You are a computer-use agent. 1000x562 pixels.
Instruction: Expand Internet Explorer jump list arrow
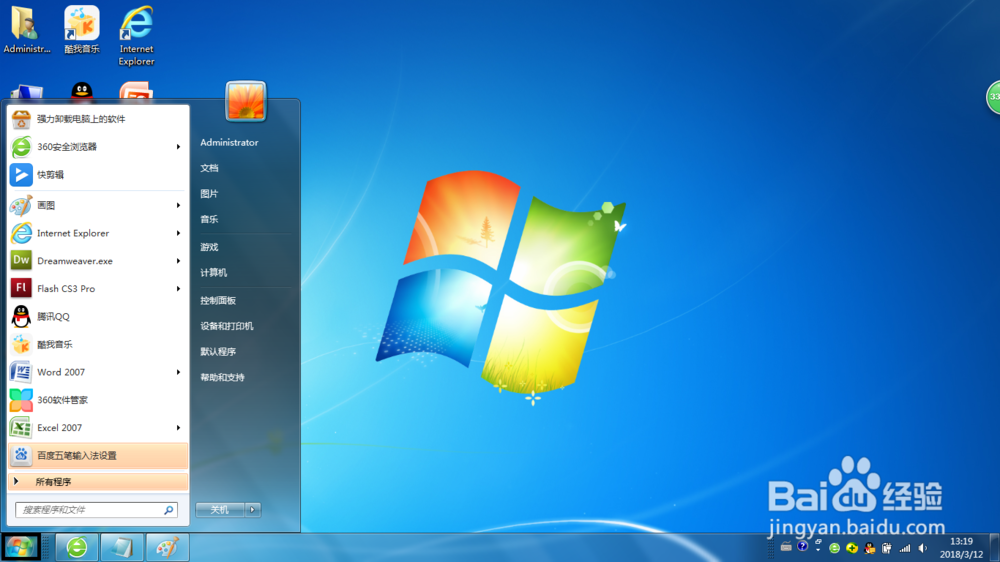(179, 233)
